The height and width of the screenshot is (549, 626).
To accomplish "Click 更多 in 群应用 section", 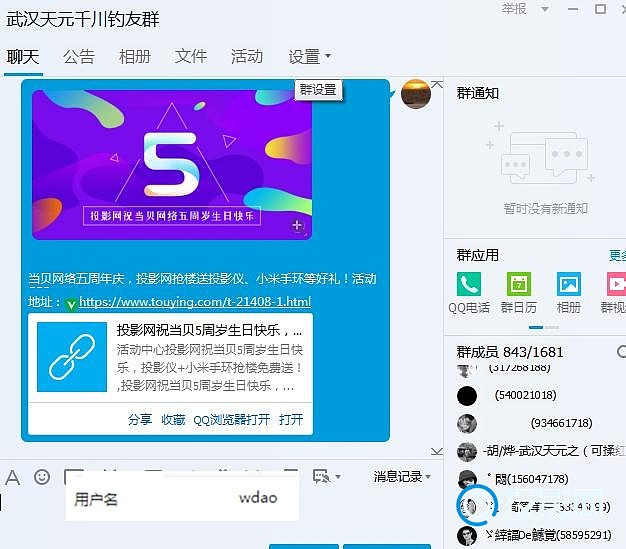I will click(617, 256).
